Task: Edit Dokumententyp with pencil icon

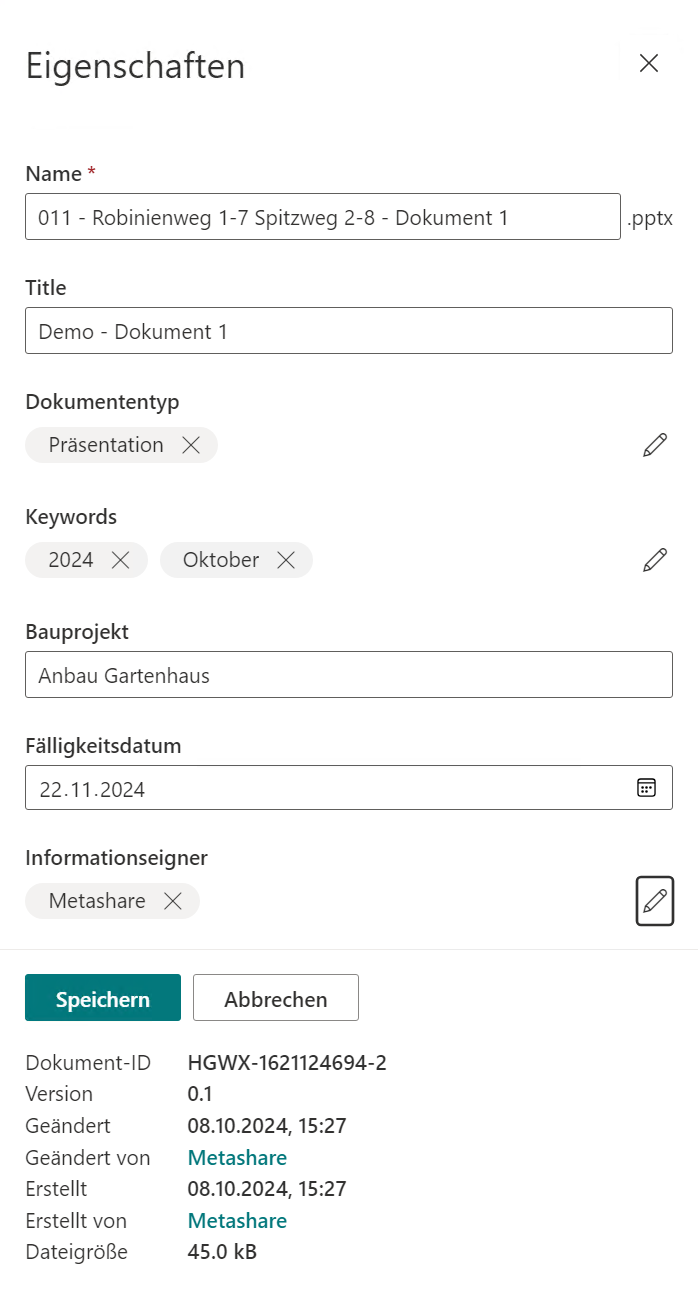Action: click(x=654, y=445)
